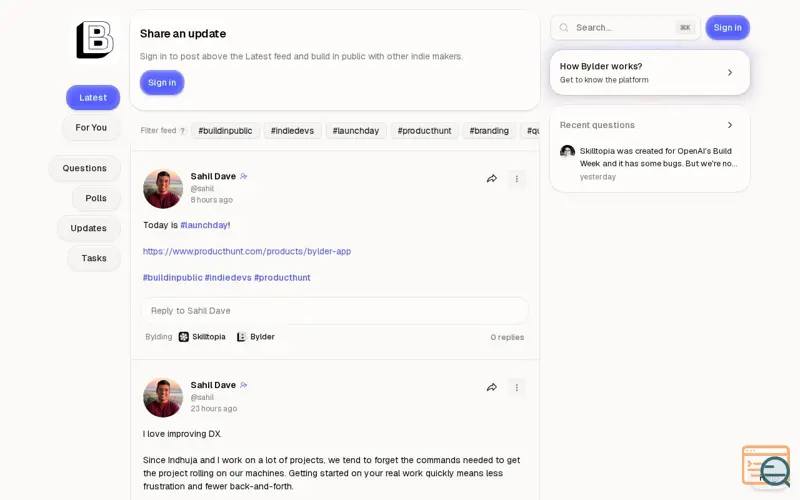Click the 8 hours ago timestamp
Screen dimensions: 800x500
coord(212,200)
